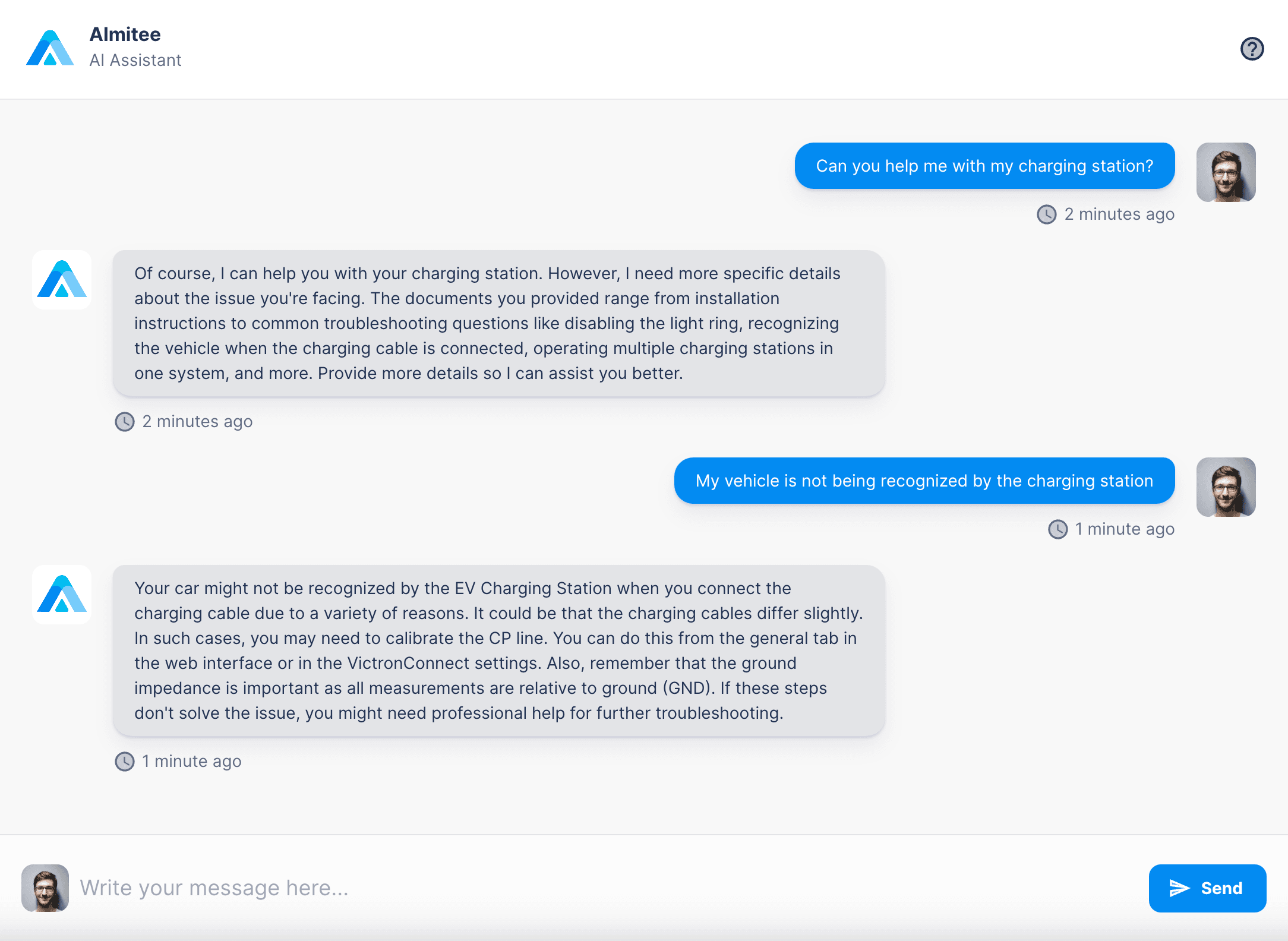Click the user avatar next to the charging station question
The image size is (1288, 941).
tap(1226, 172)
